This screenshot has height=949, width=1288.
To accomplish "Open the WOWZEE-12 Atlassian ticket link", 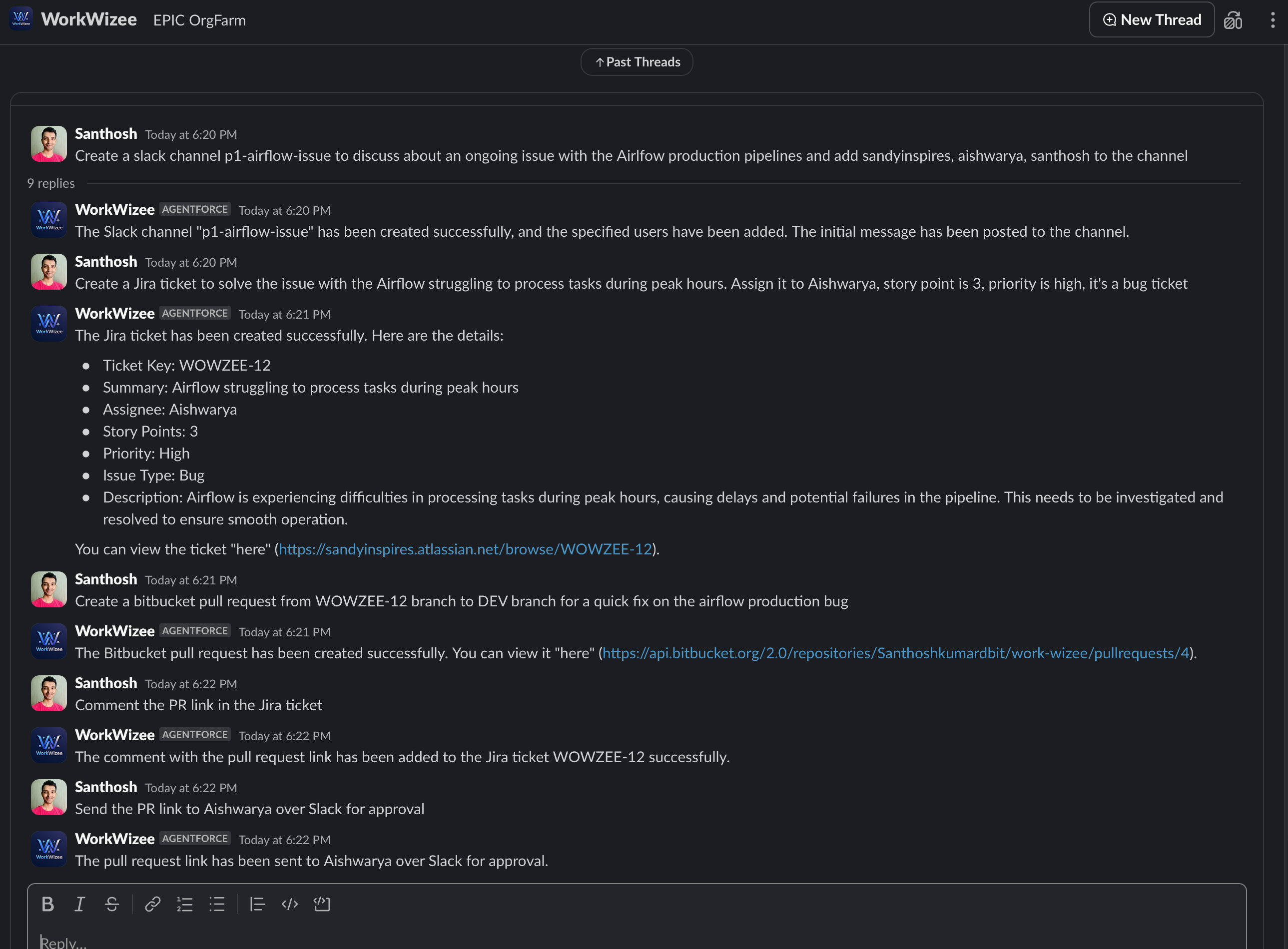I will [x=465, y=549].
